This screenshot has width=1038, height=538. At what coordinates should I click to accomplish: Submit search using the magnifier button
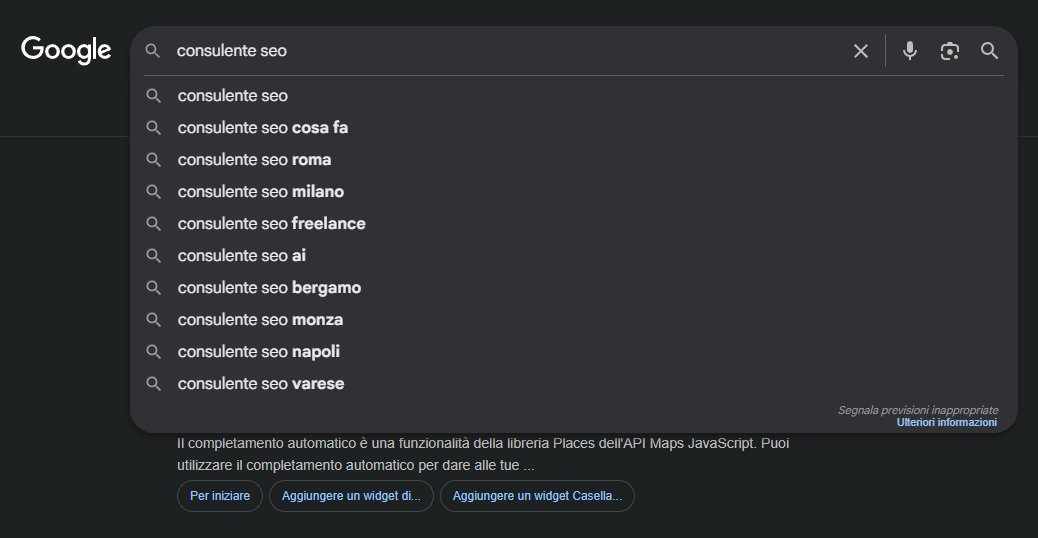click(989, 51)
